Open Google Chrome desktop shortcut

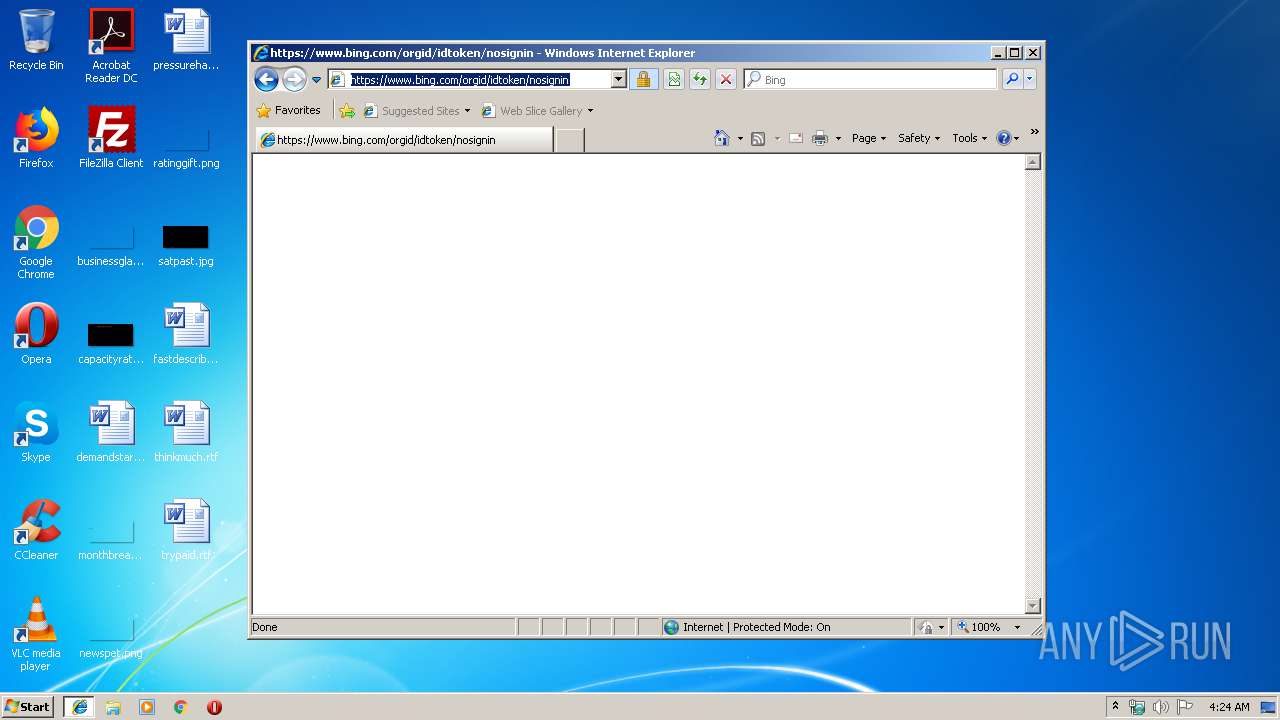coord(36,243)
